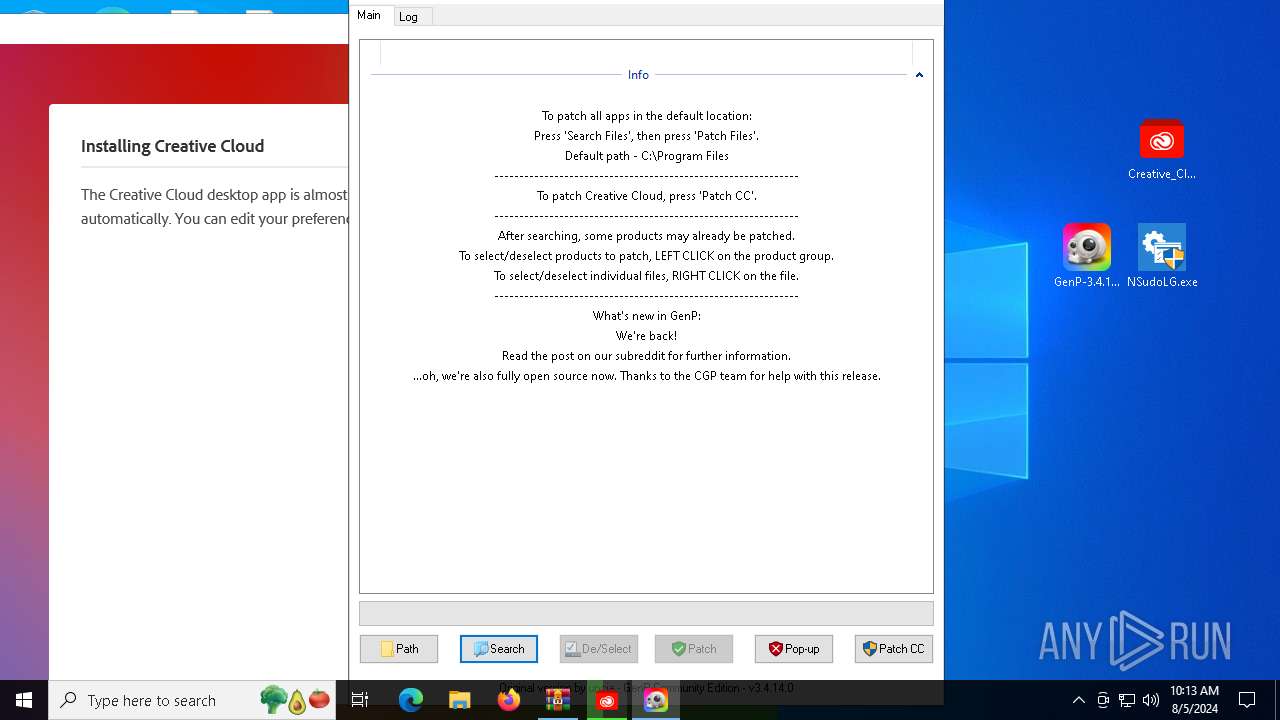Open Firefox from taskbar
This screenshot has height=720, width=1280.
[x=509, y=700]
